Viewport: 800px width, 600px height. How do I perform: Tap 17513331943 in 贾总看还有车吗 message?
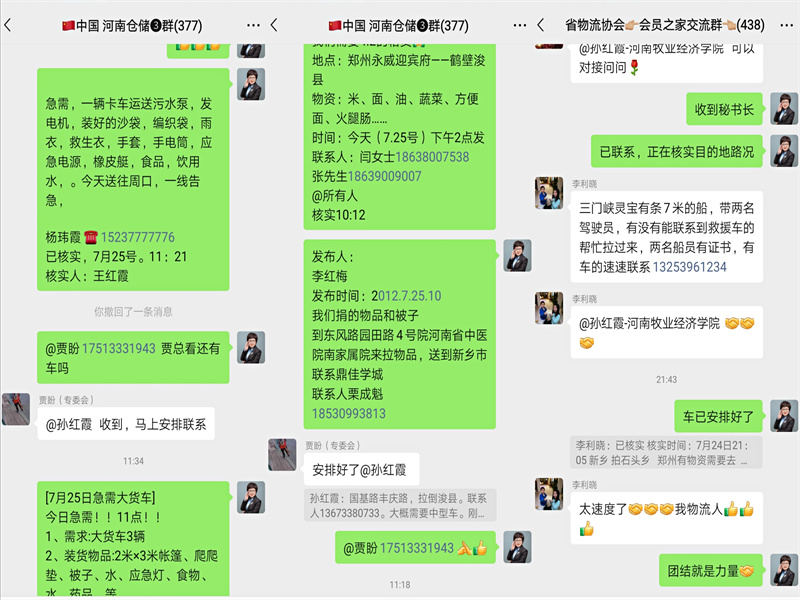(x=118, y=348)
